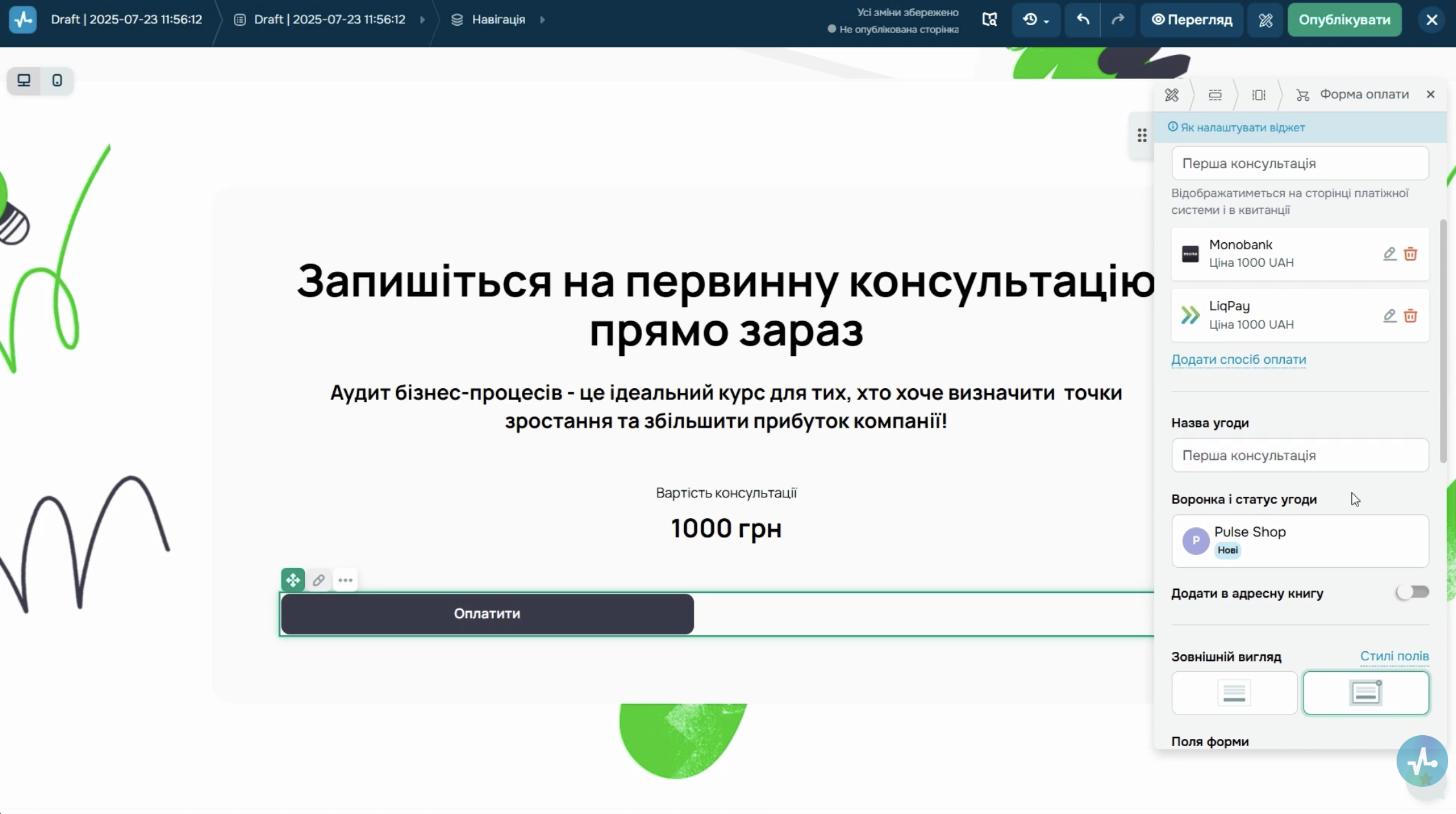Click move handle of payment widget
Image resolution: width=1456 pixels, height=814 pixels.
tap(293, 580)
